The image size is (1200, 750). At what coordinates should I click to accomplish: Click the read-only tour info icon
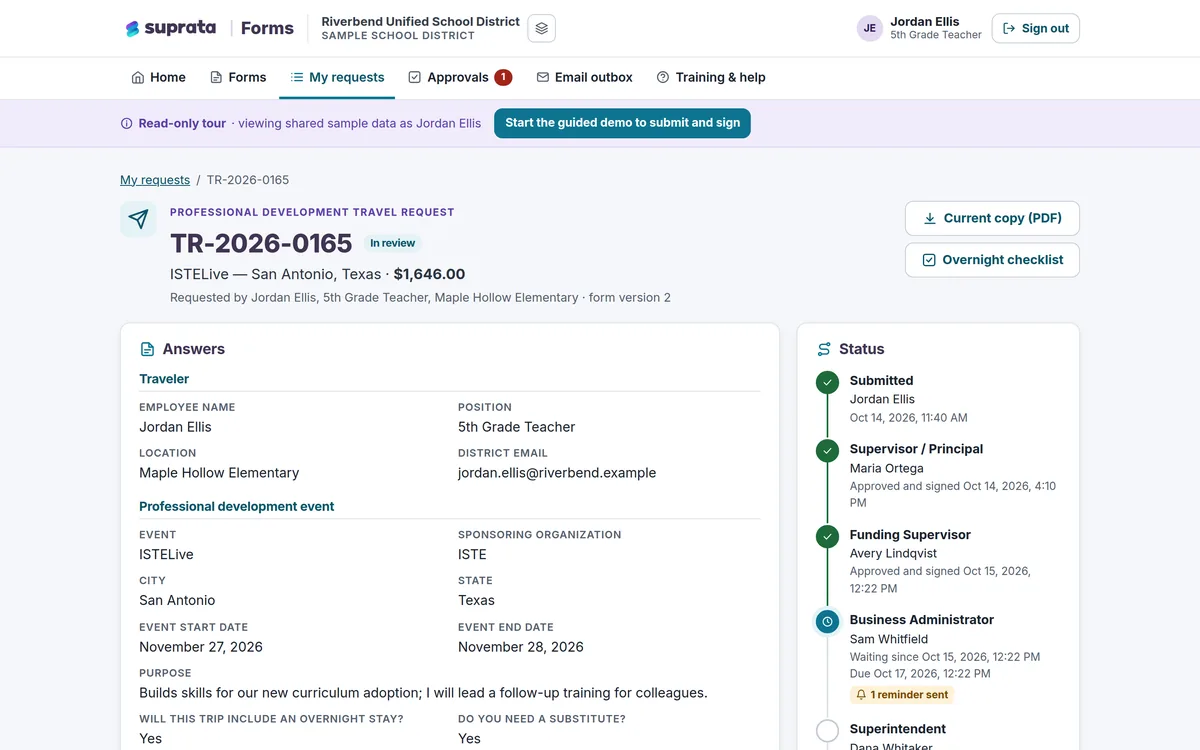[x=126, y=124]
